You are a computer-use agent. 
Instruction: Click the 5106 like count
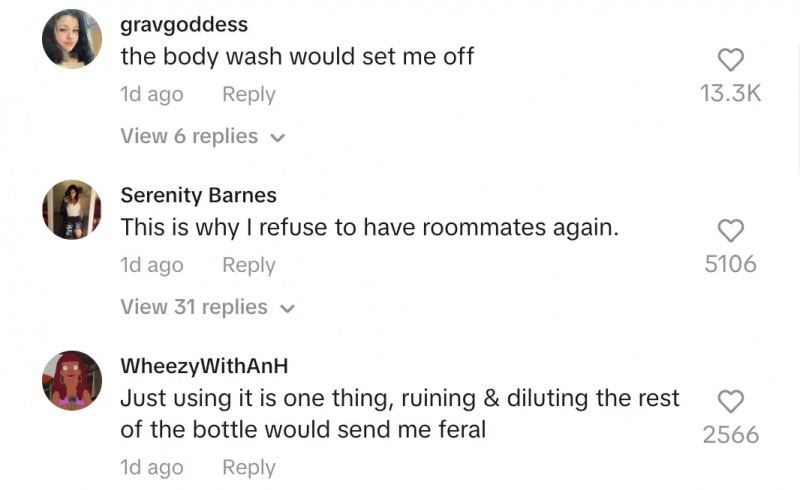pyautogui.click(x=730, y=264)
